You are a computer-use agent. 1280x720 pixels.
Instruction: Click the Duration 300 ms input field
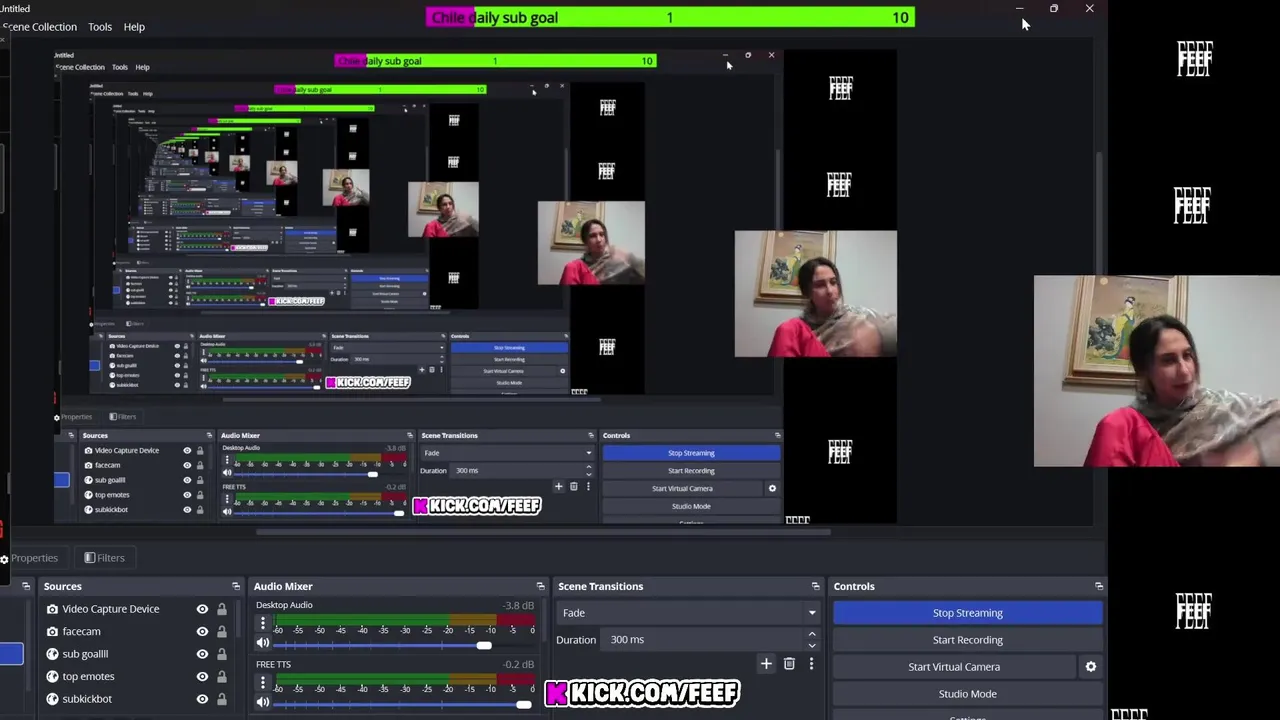coord(703,640)
